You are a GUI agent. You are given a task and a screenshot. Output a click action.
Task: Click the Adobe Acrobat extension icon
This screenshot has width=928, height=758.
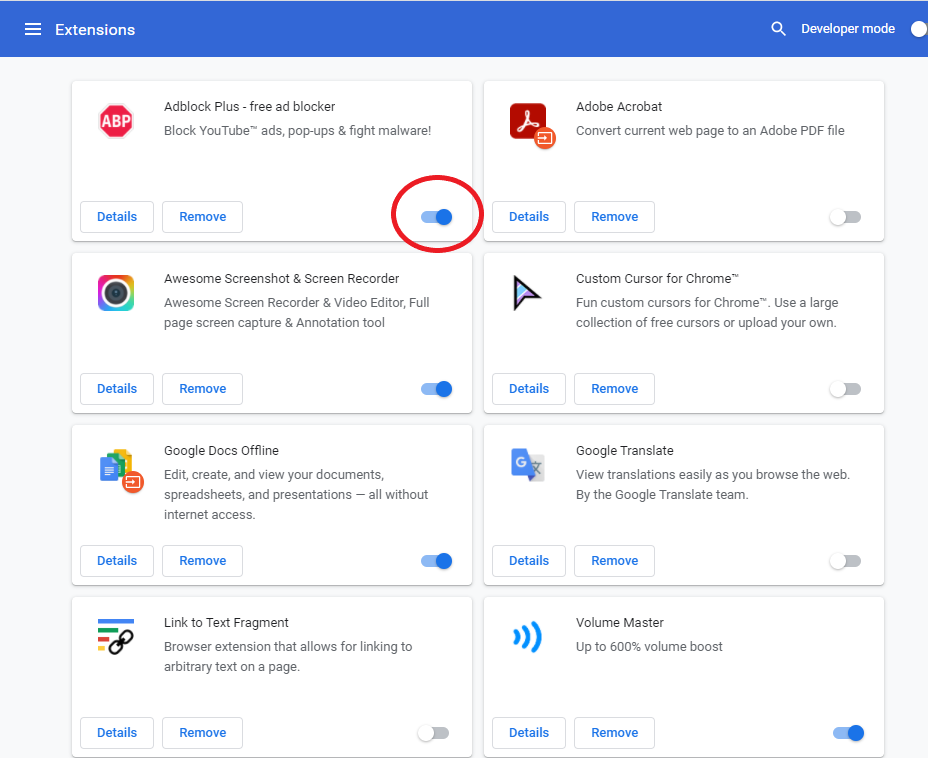(530, 123)
